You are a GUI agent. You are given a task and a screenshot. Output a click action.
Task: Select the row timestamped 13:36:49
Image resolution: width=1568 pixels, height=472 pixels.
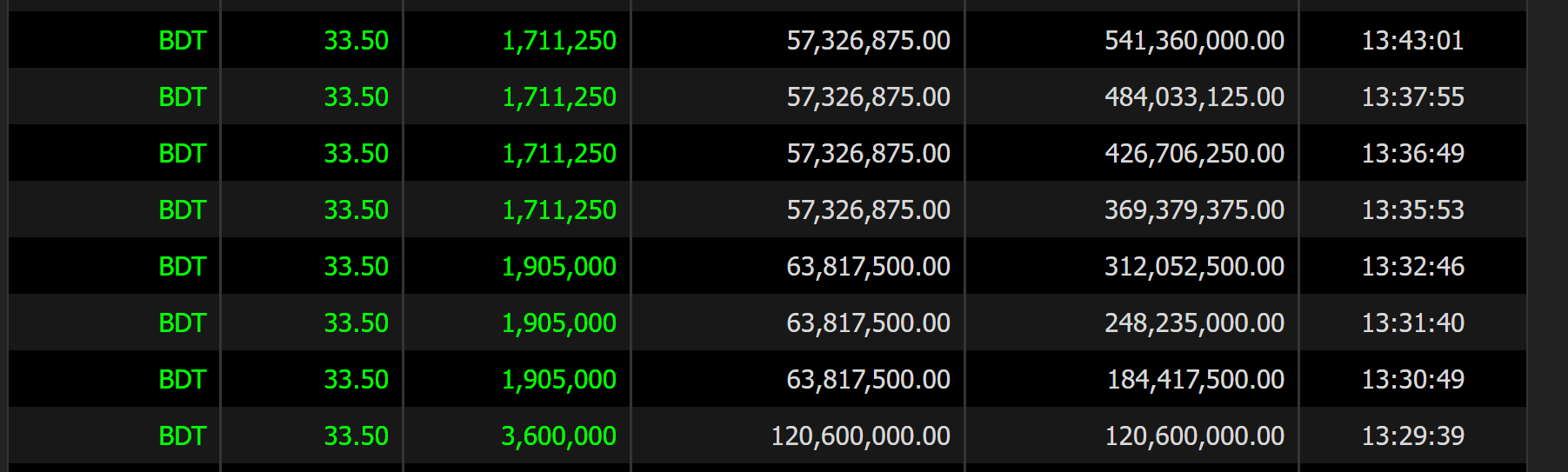[x=1412, y=153]
